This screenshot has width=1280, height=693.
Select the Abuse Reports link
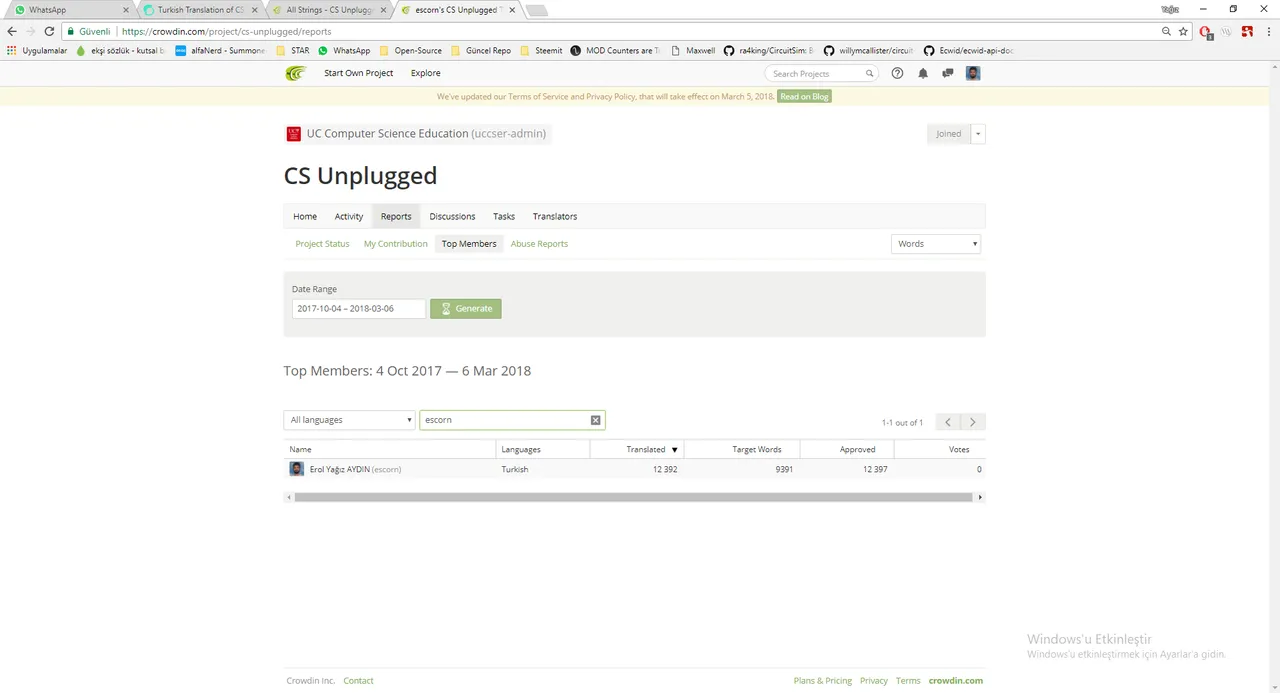tap(539, 244)
